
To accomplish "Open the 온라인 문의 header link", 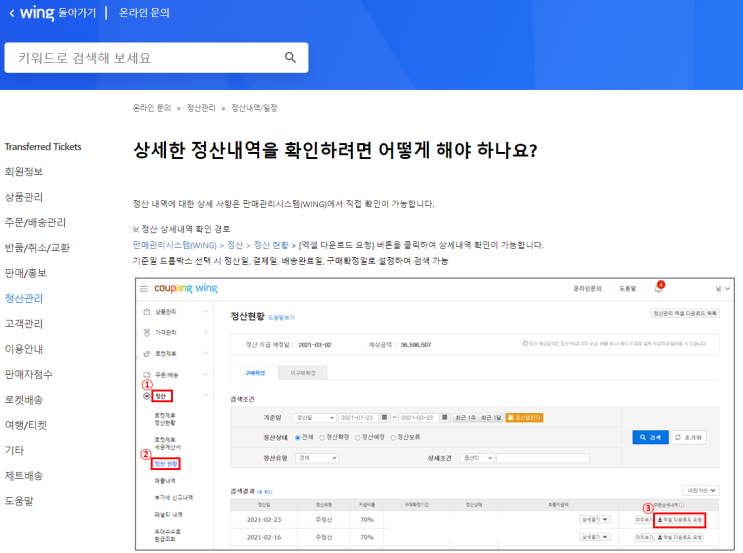I will (x=144, y=13).
